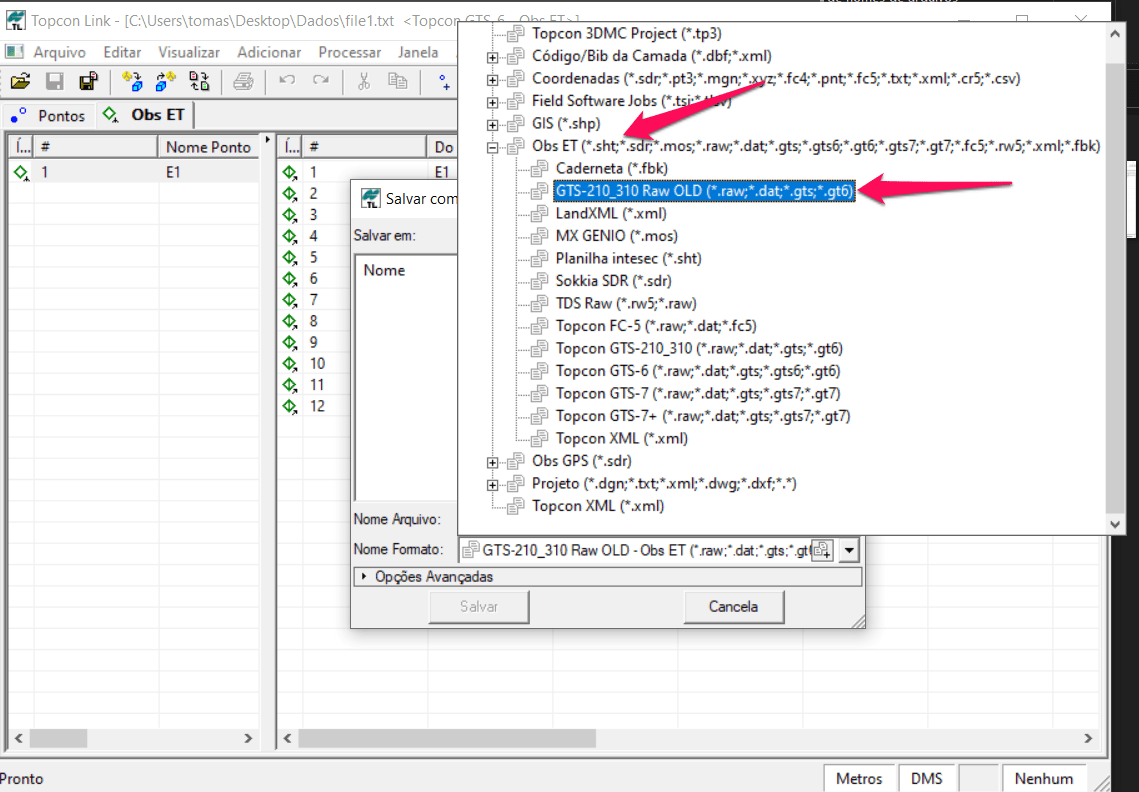Select Planilha intesec (*.sht) format

coord(628,259)
